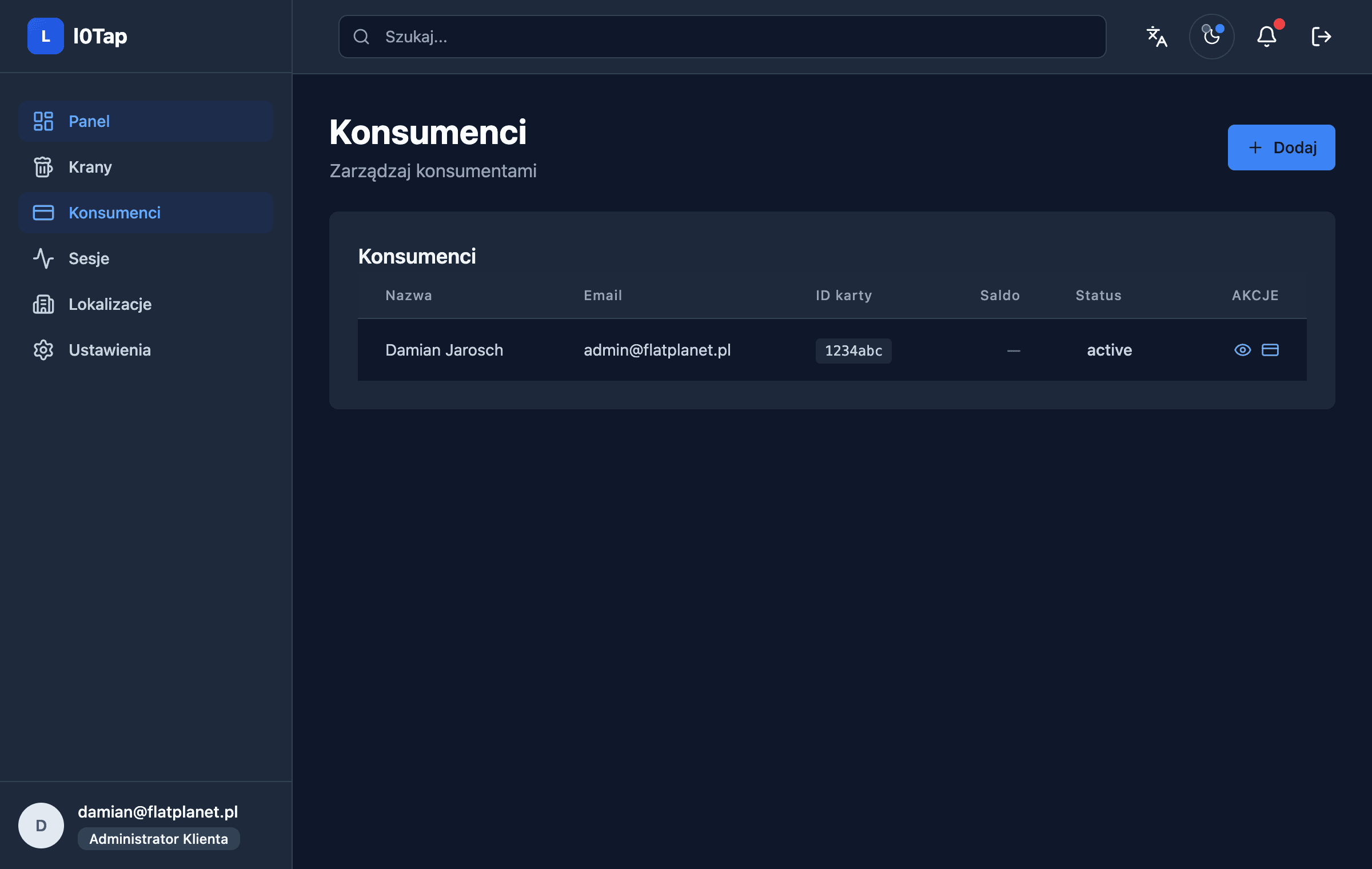The height and width of the screenshot is (869, 1372).
Task: Click the admin@flatplanet.pl email cell
Action: pos(657,350)
